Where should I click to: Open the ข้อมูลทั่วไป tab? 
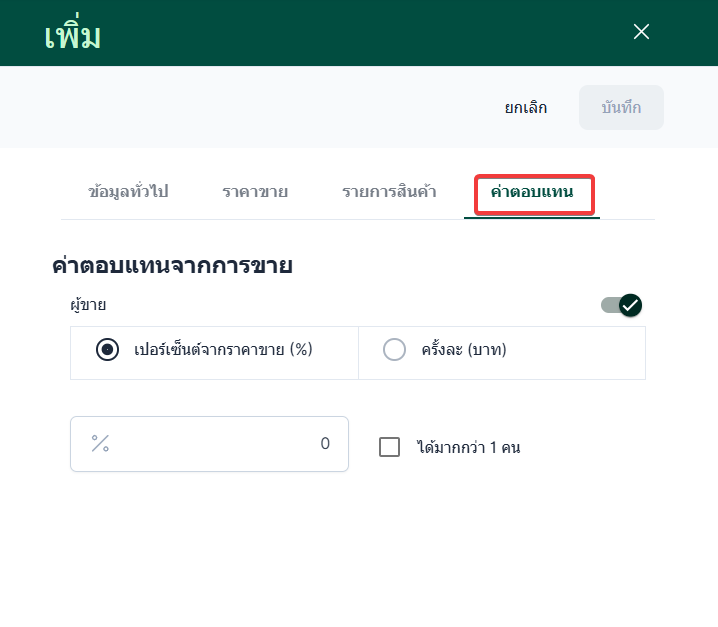pos(128,192)
